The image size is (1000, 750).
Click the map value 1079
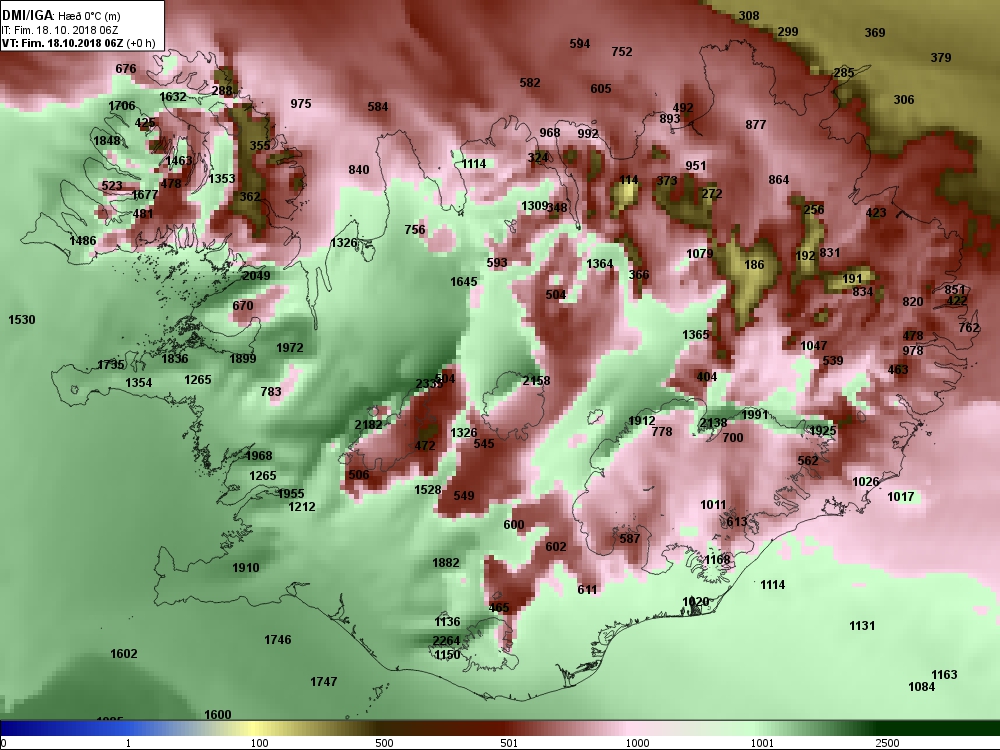(x=700, y=254)
